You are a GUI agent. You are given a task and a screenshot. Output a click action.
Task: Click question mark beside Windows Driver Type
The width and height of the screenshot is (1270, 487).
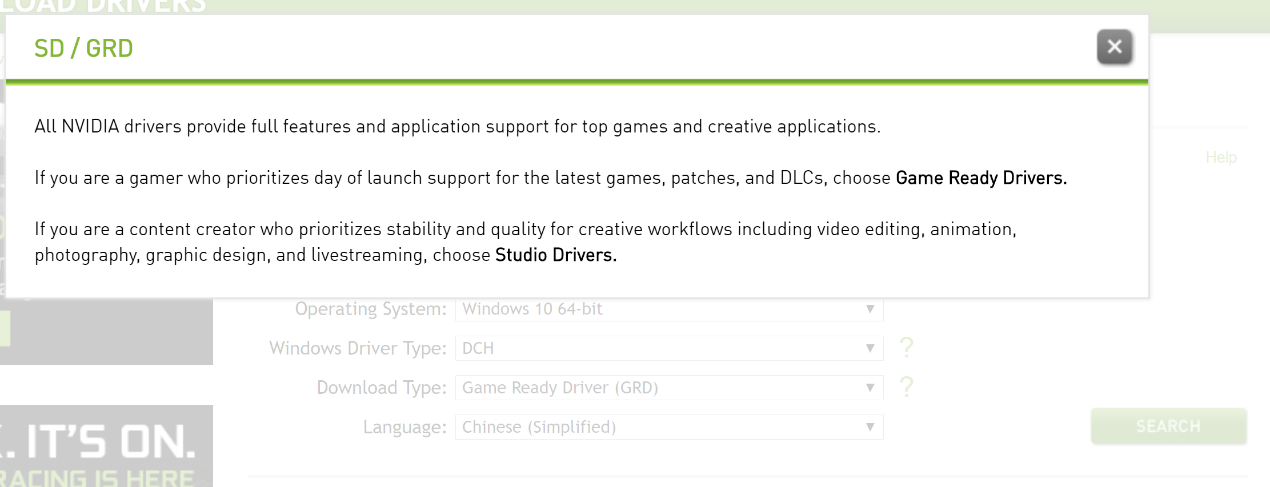click(906, 348)
